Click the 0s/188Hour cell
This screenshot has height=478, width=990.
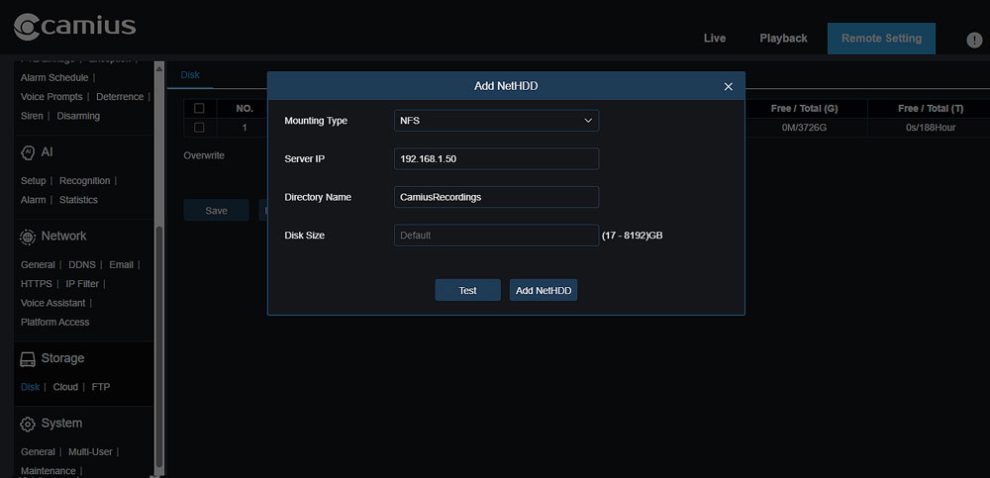[x=930, y=128]
